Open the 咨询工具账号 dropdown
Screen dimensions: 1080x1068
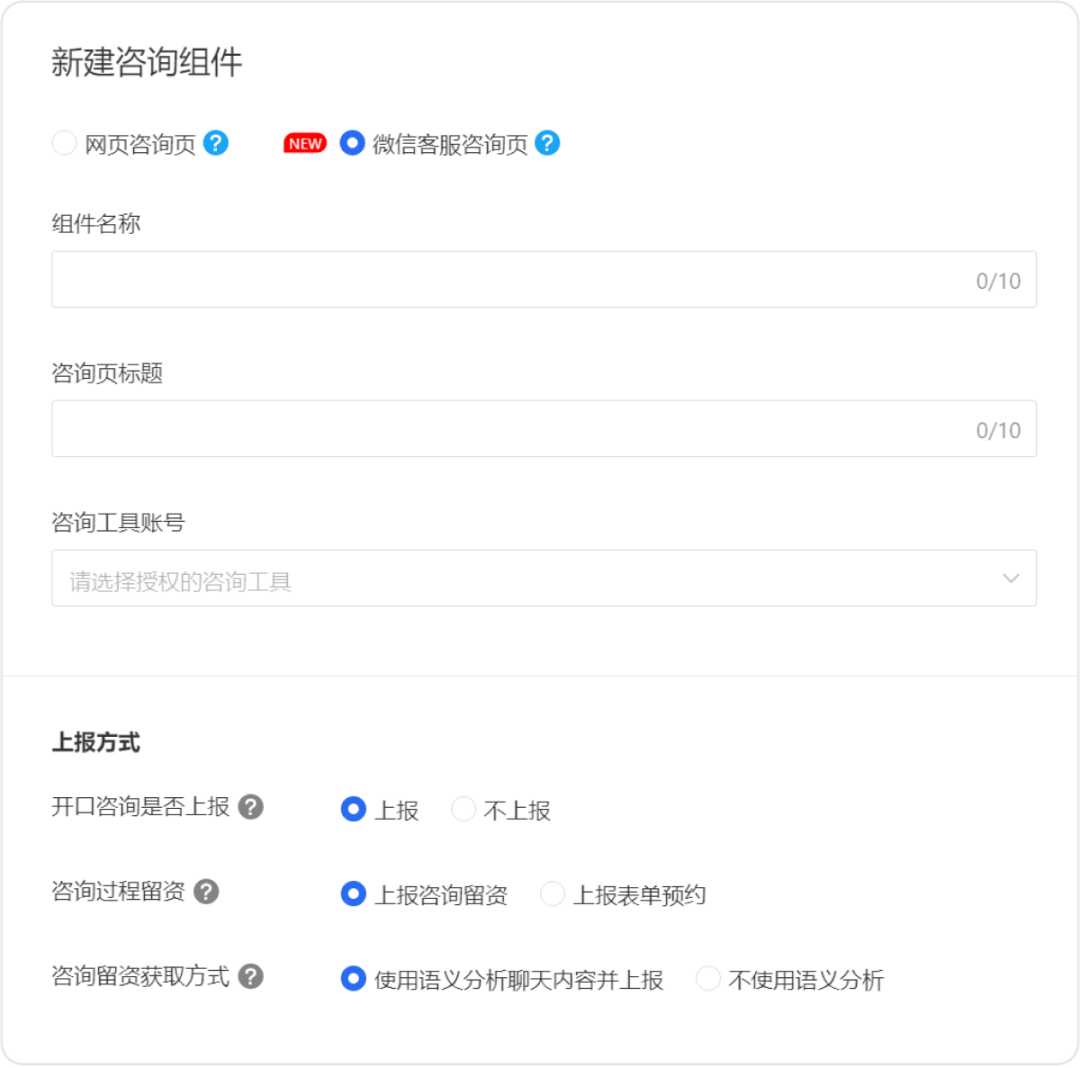pos(543,578)
